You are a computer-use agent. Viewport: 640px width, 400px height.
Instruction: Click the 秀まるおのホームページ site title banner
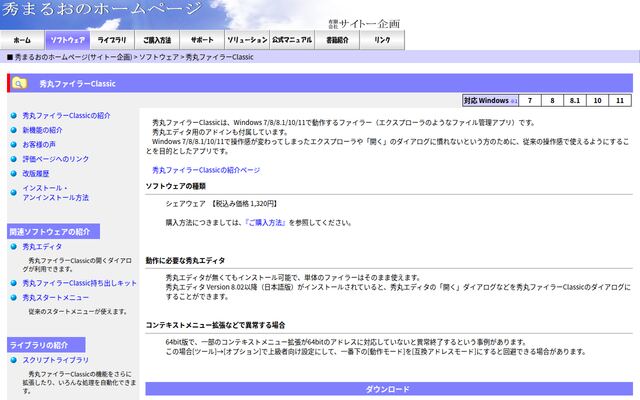click(102, 9)
